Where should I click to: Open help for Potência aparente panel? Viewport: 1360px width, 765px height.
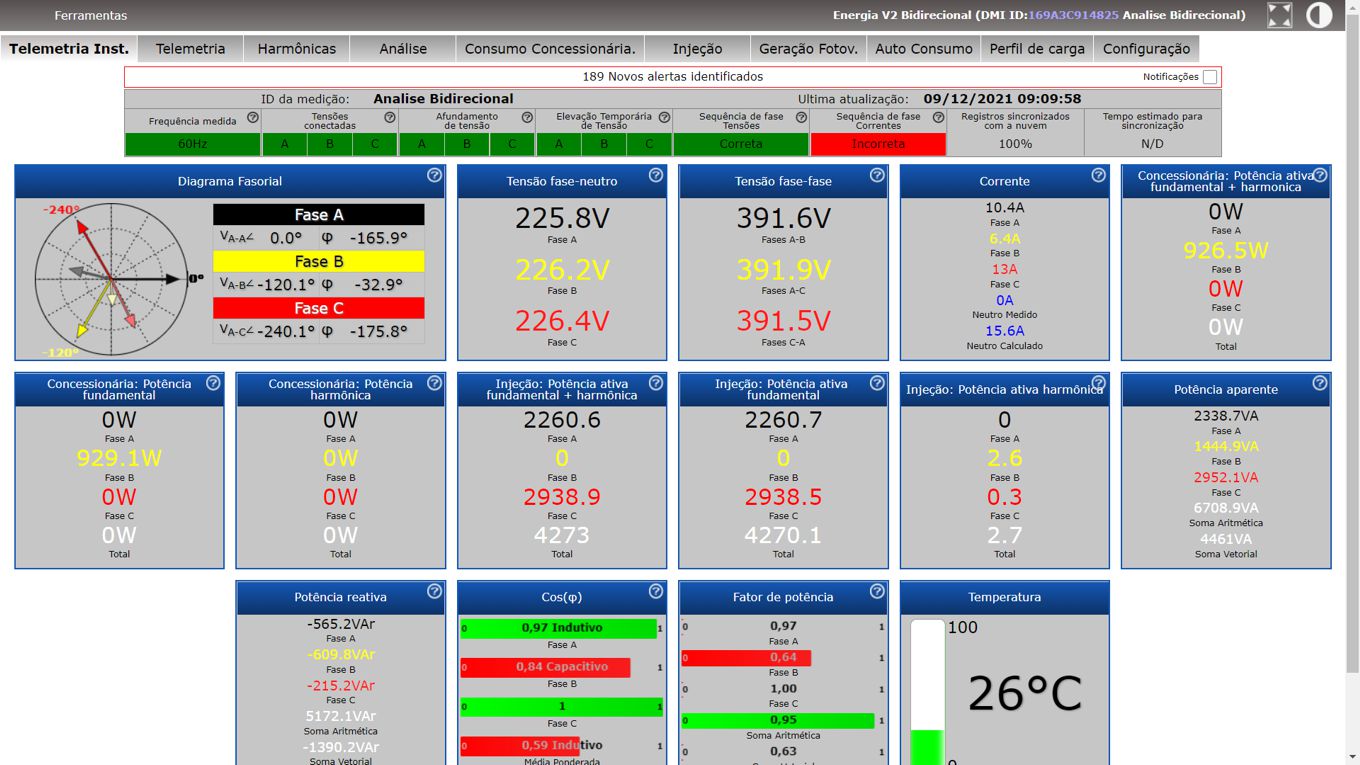point(1319,383)
